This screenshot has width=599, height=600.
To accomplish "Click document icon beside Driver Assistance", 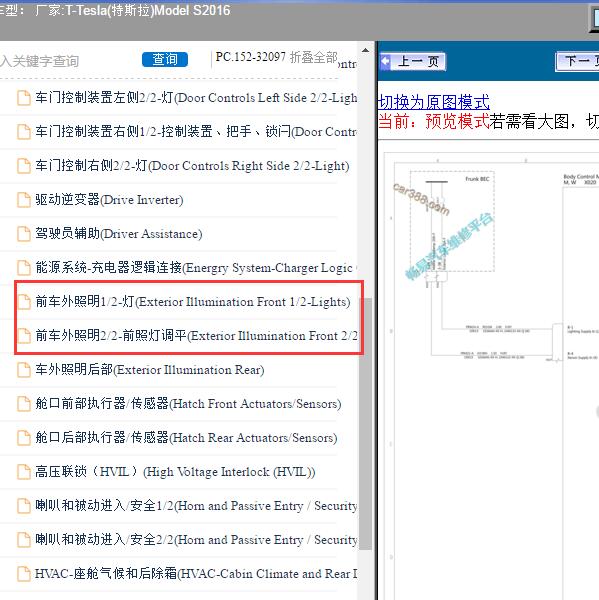I will point(24,234).
